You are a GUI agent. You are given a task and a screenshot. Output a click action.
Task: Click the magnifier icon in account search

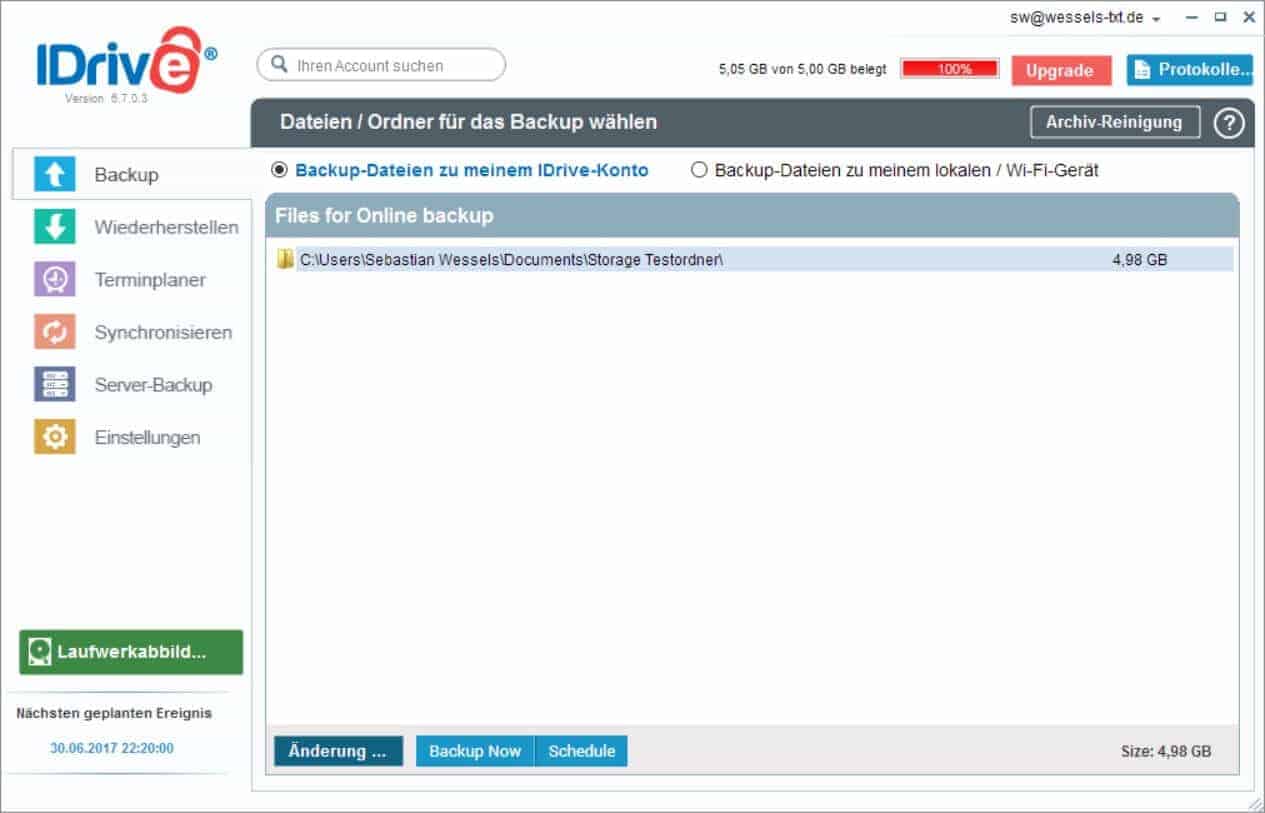280,66
